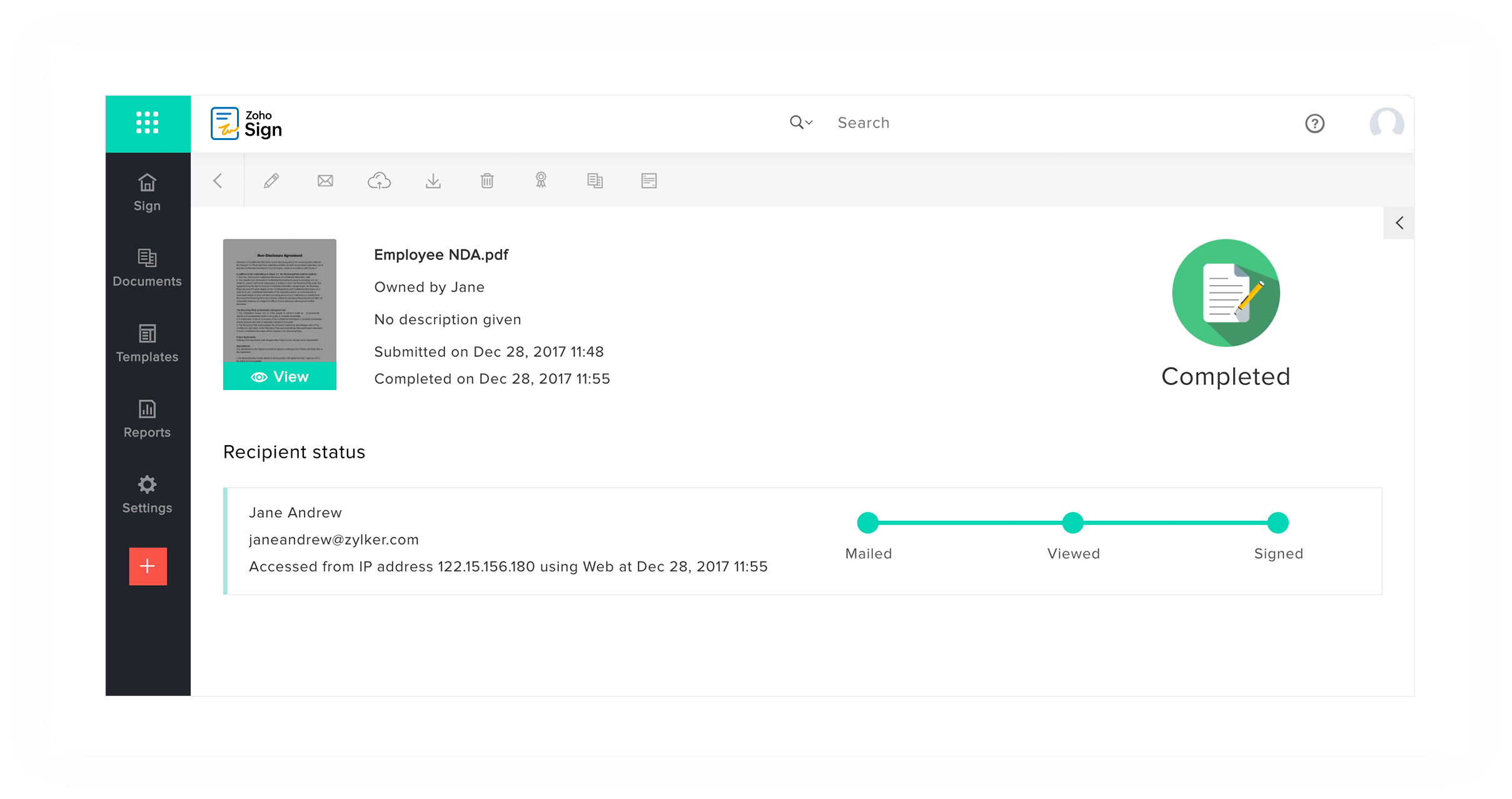Click the cloud upload icon
The height and width of the screenshot is (799, 1512).
[379, 181]
